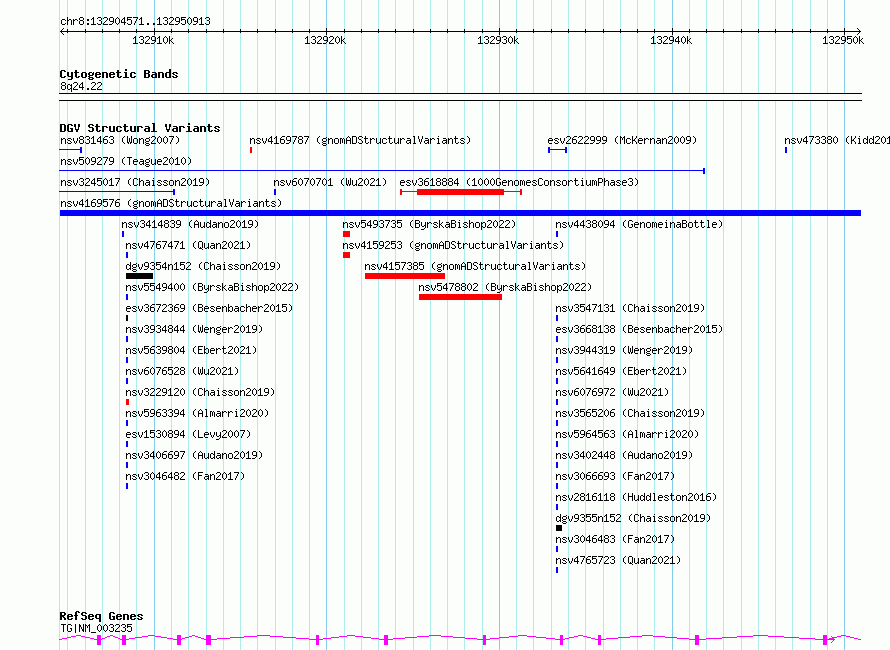
Task: Click the 132910k ruler position
Action: pos(153,40)
